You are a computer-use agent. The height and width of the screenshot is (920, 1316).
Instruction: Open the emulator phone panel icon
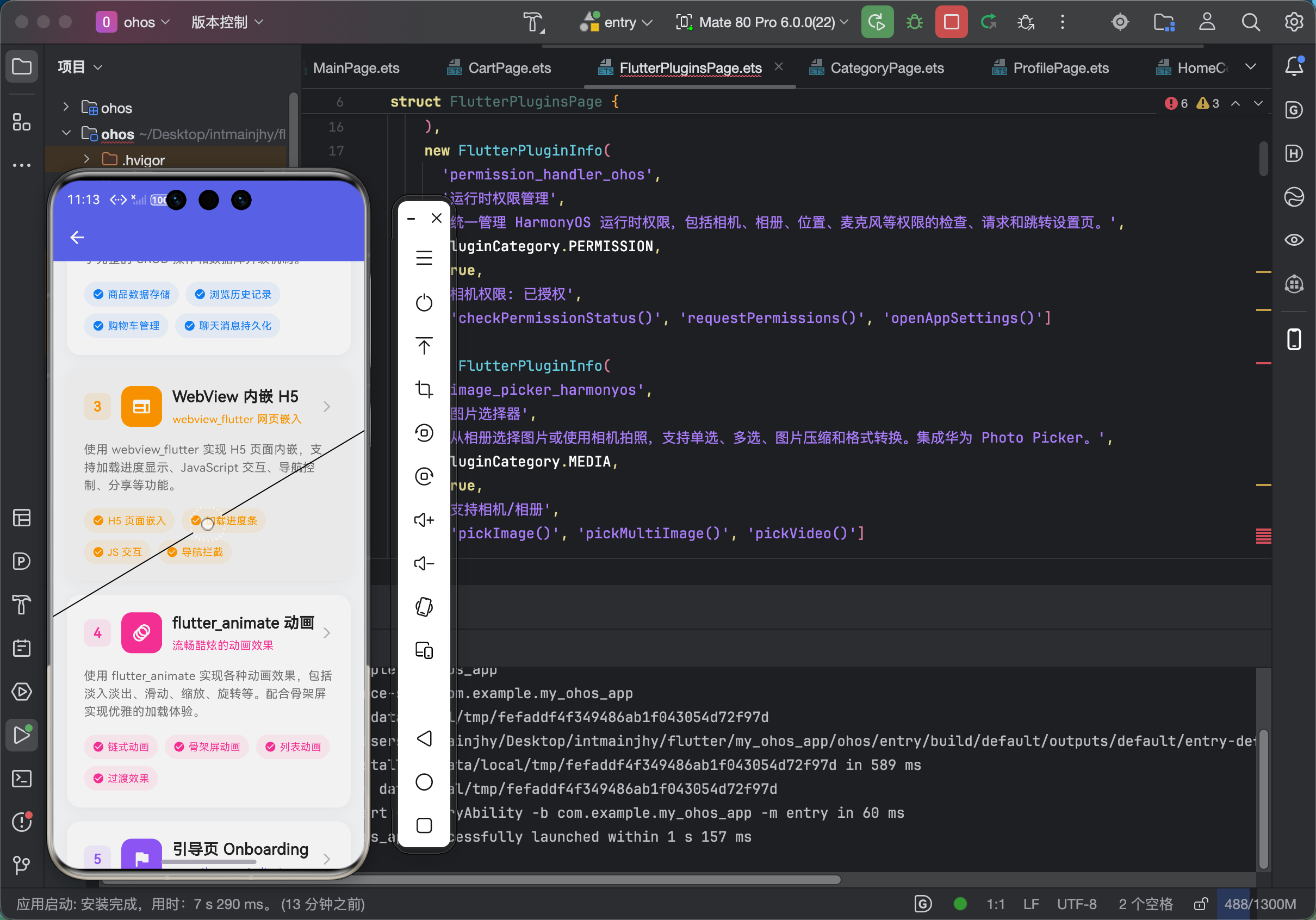(1294, 339)
